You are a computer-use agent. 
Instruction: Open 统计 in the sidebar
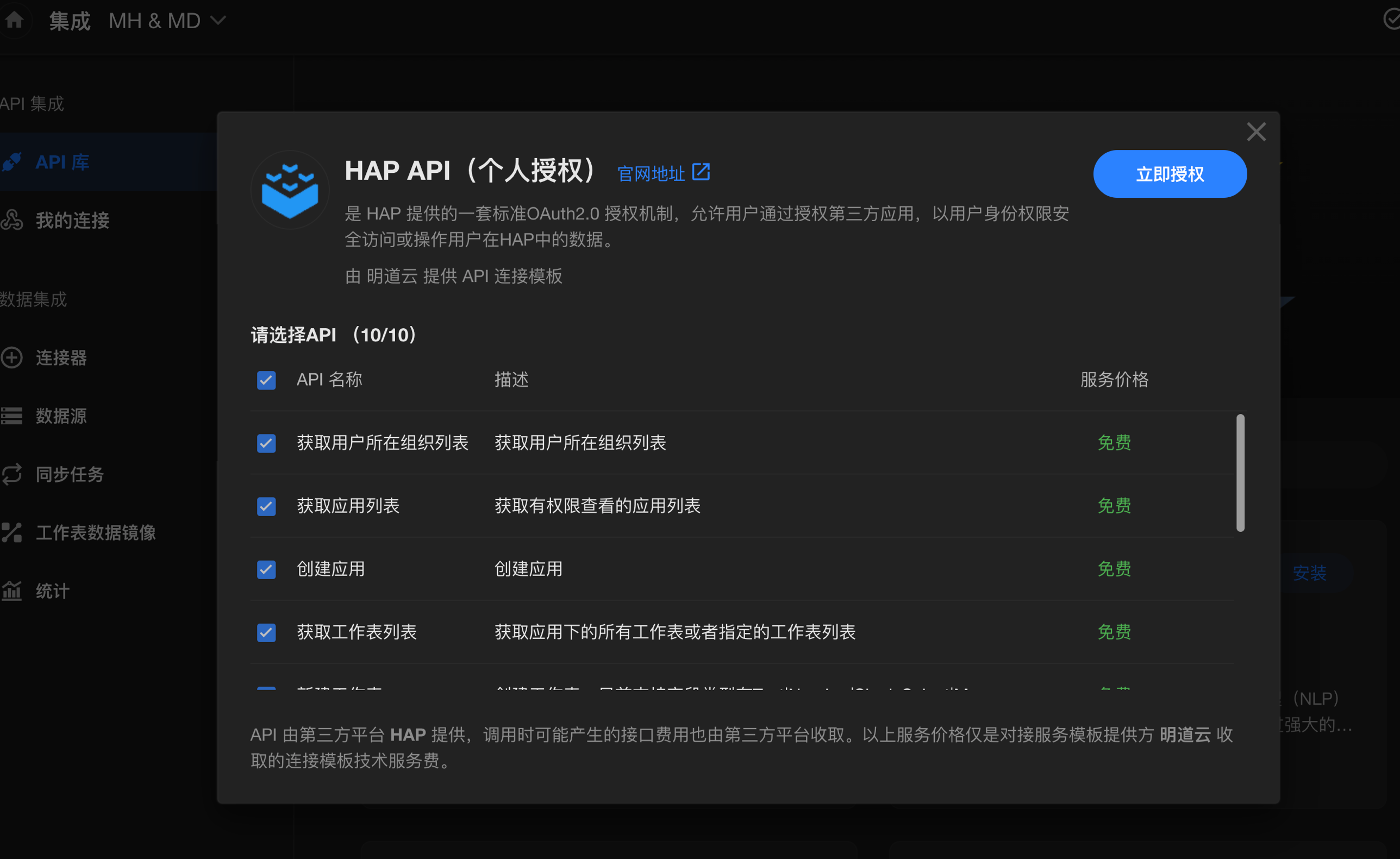coord(53,591)
